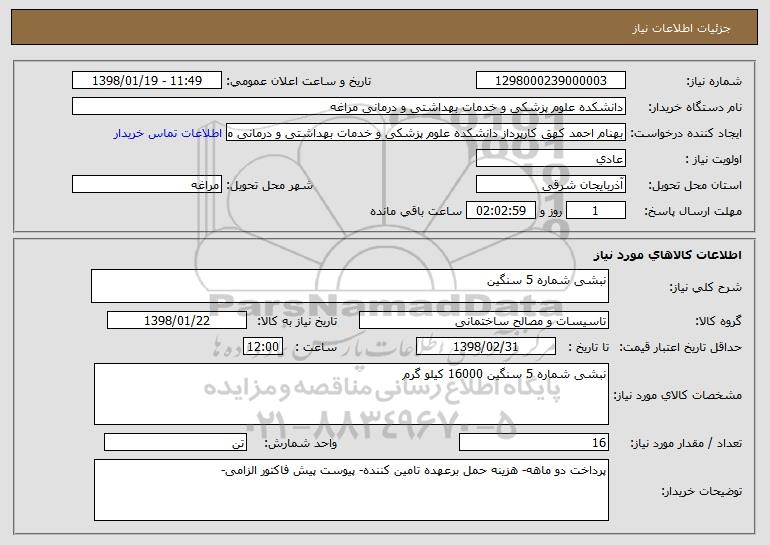Select the province field آذربایجان شرقی
The image size is (770, 545).
[x=550, y=184]
